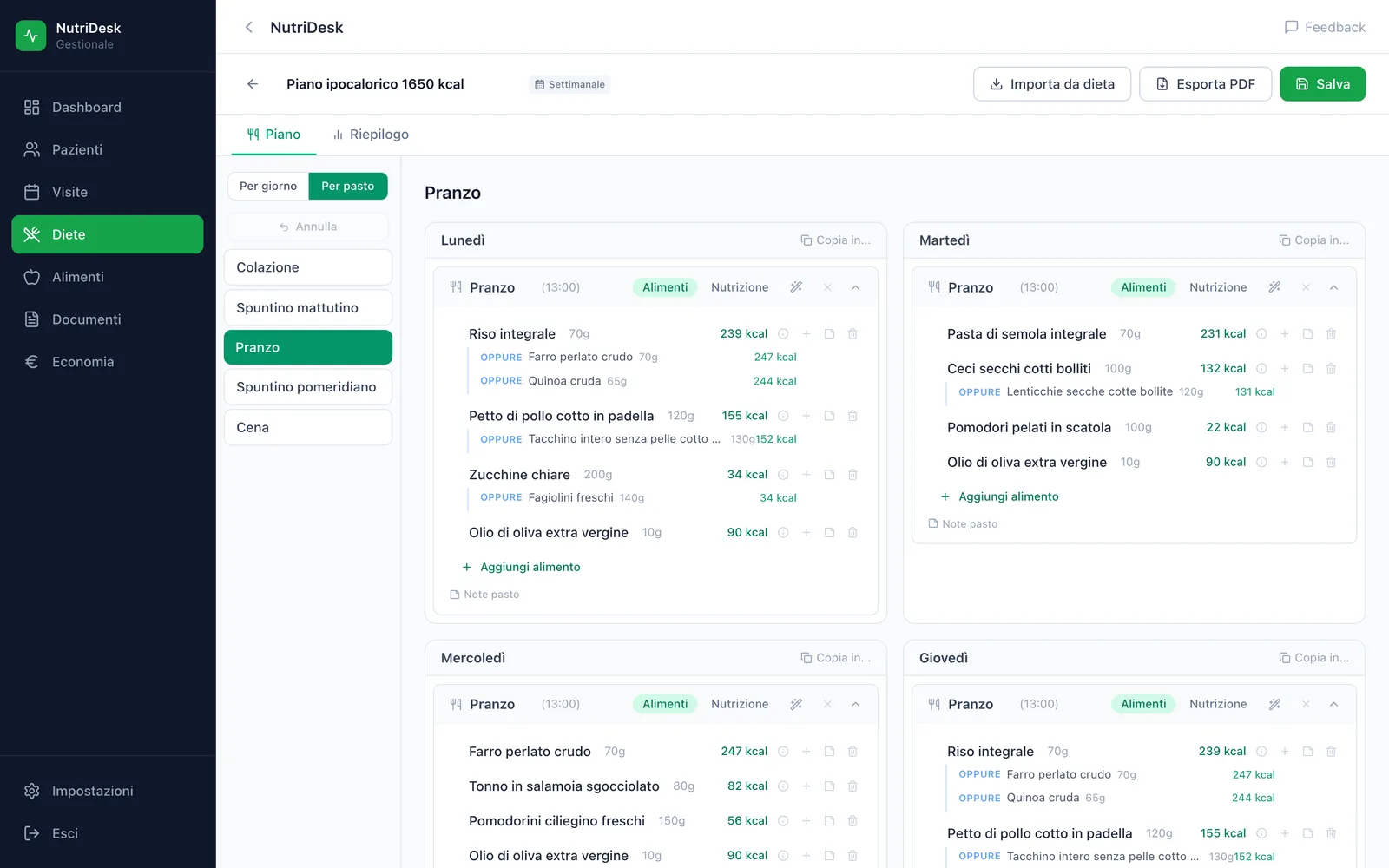Delete Tonno in salamoia sgocciolato row
The width and height of the screenshot is (1389, 868).
click(852, 786)
